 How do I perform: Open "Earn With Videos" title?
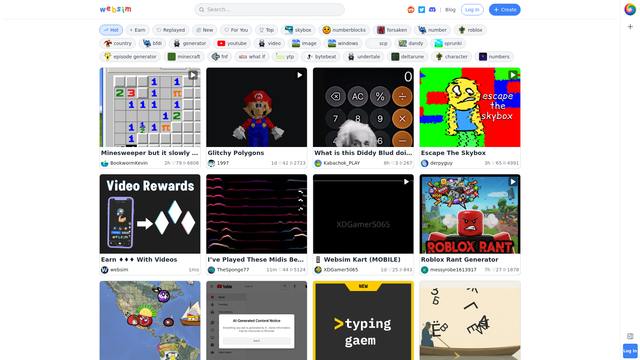139,260
